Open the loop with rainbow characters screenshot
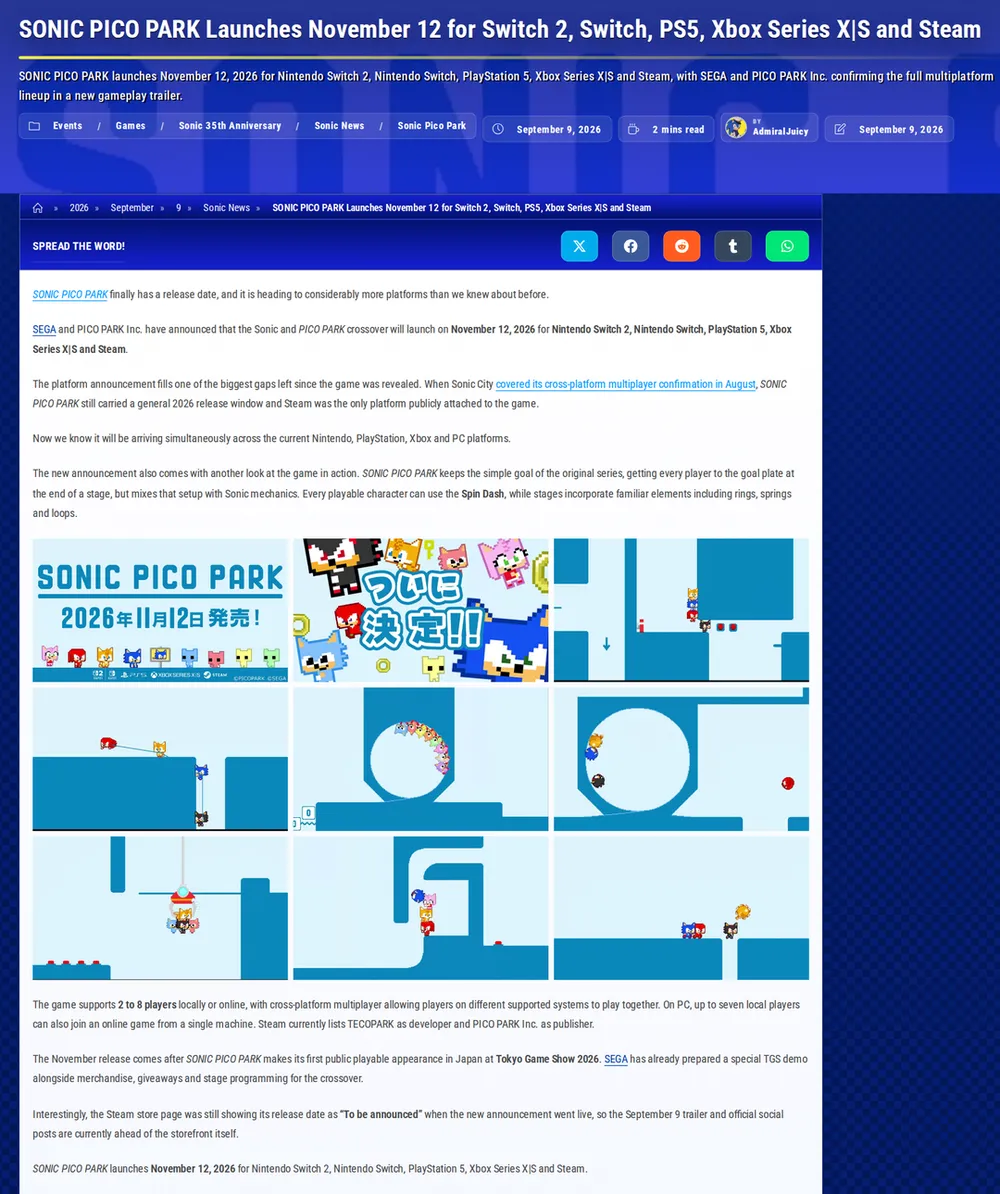 click(x=420, y=759)
